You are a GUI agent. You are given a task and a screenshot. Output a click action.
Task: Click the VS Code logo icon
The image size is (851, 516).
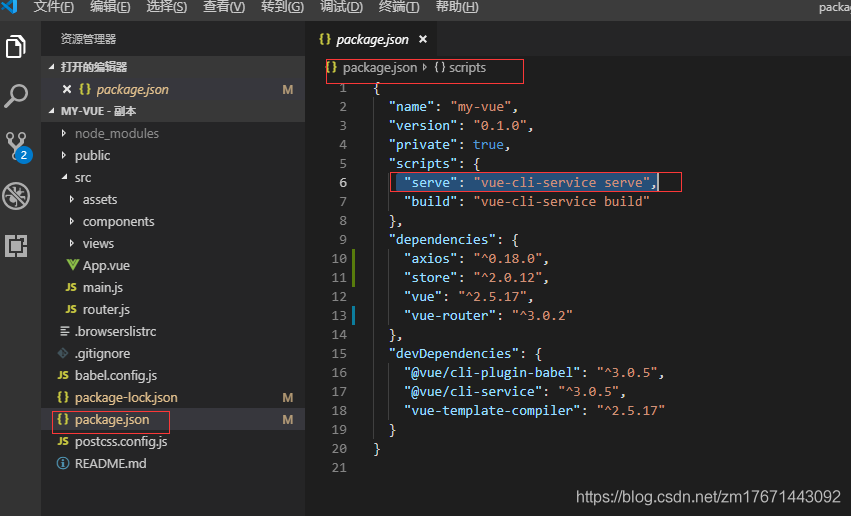(x=10, y=7)
